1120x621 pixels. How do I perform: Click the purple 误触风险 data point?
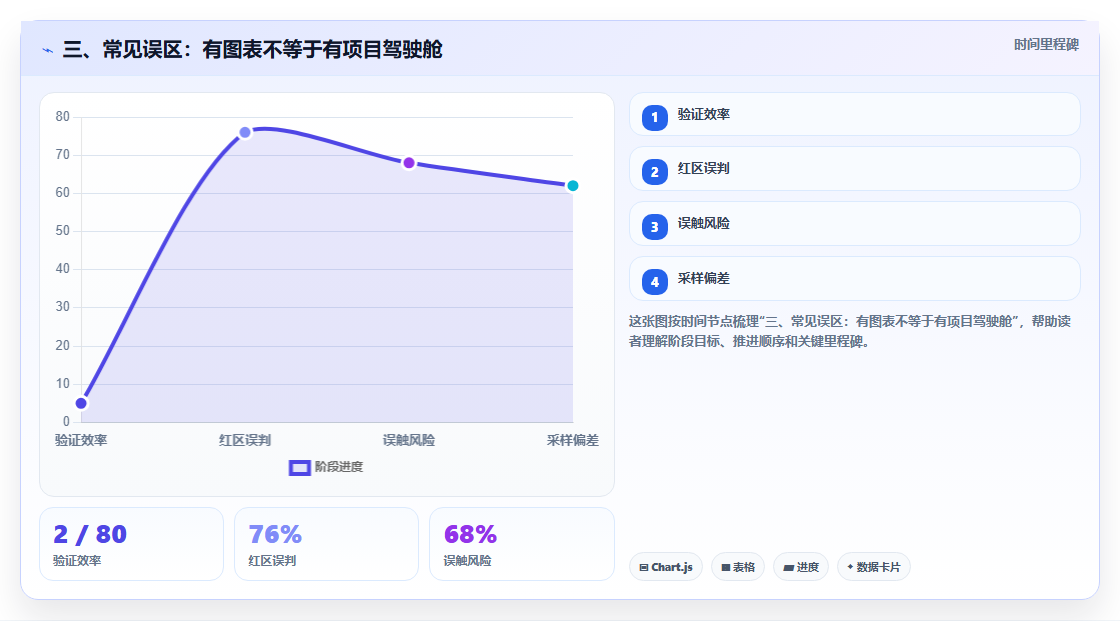pyautogui.click(x=409, y=163)
